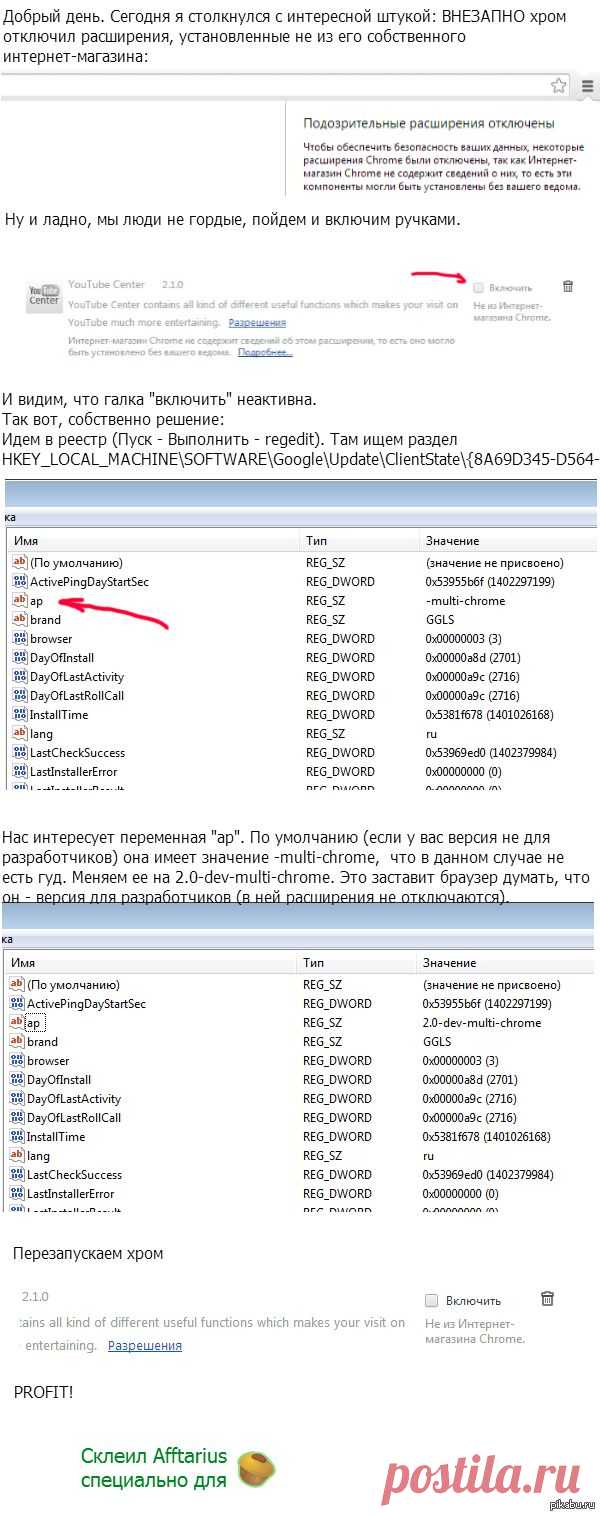Click the DayOfInstall DWORD icon in upper registry list
This screenshot has height=1516, width=600.
pyautogui.click(x=19, y=657)
